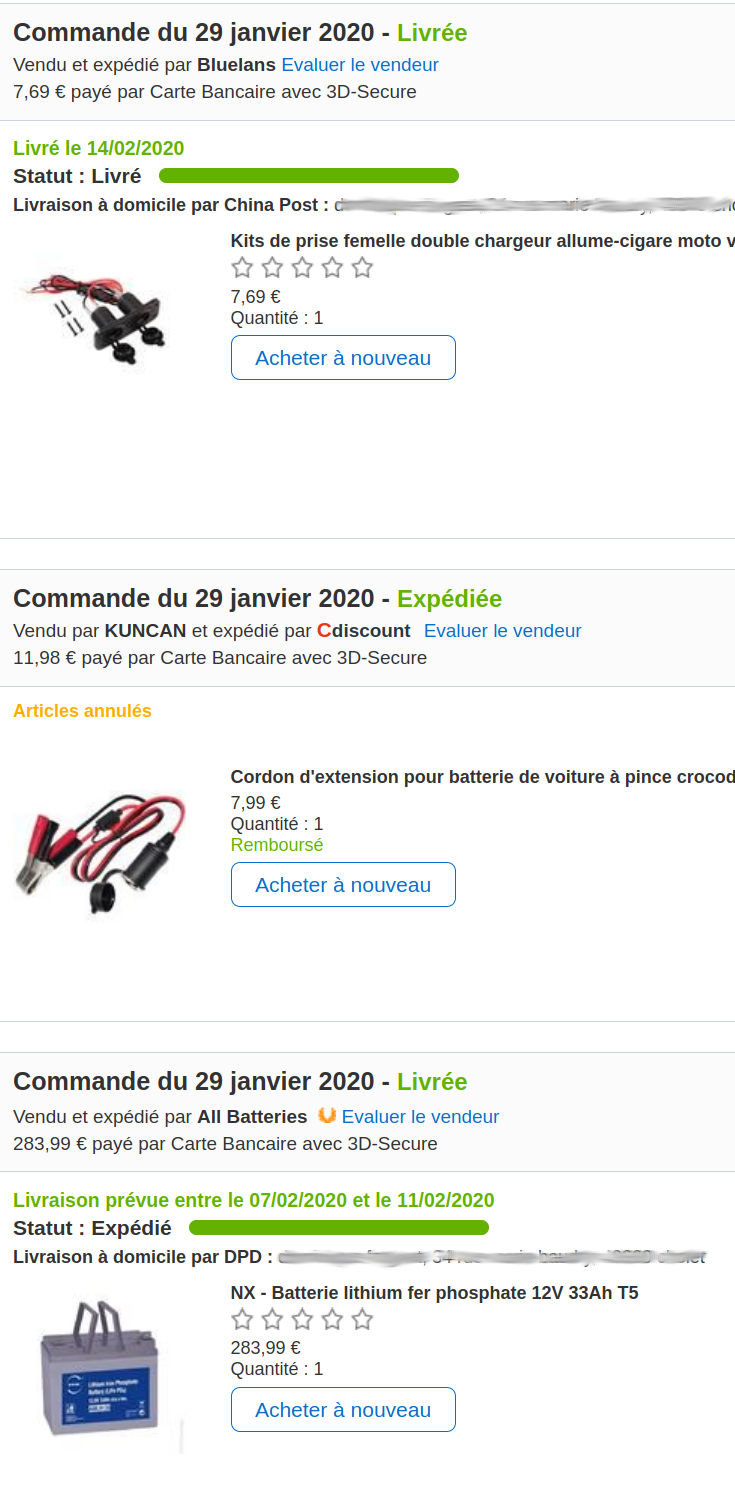Image resolution: width=735 pixels, height=1485 pixels.
Task: Open Evaluer le vendeur for Bluelans
Action: pyautogui.click(x=360, y=65)
